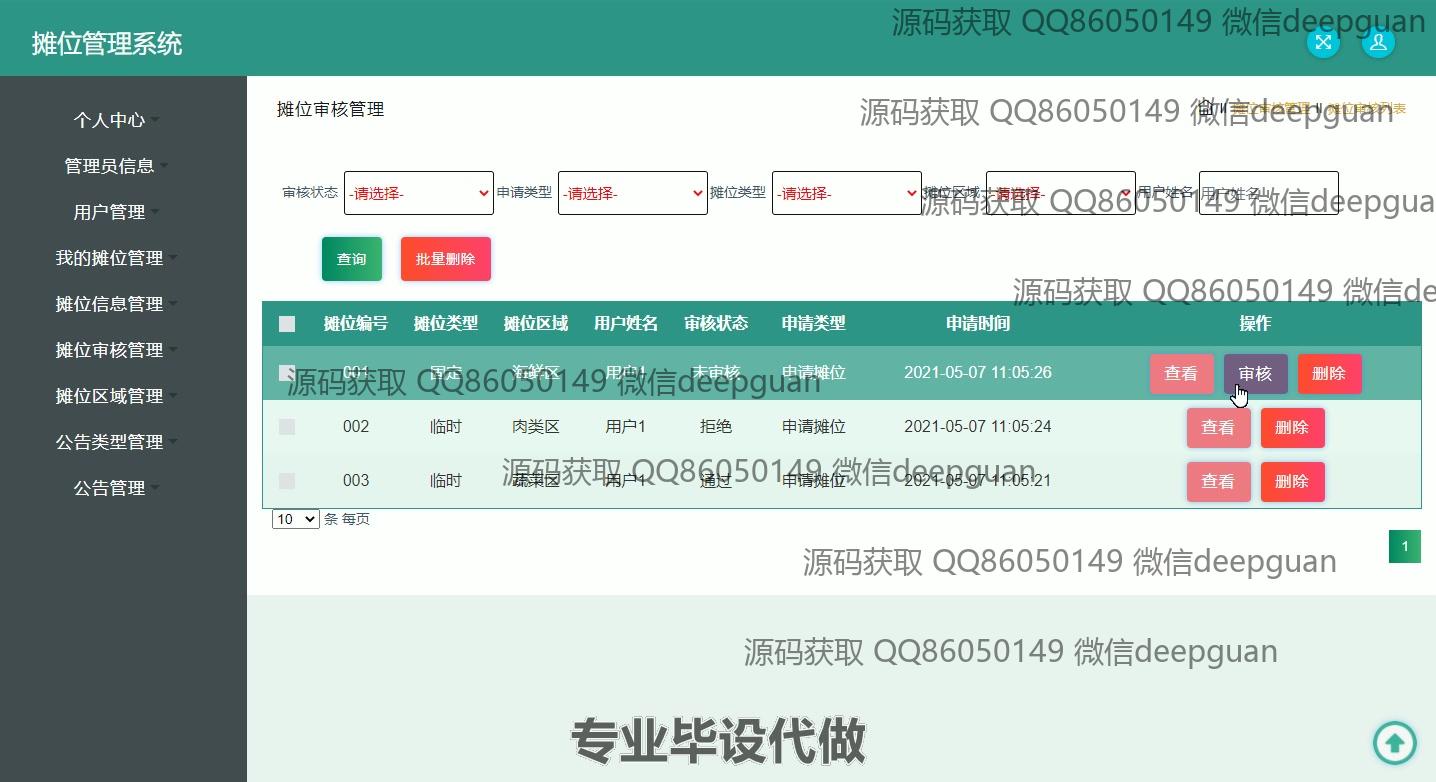Change the rows-per-page dropdown showing 10
Viewport: 1436px width, 782px height.
pyautogui.click(x=295, y=519)
